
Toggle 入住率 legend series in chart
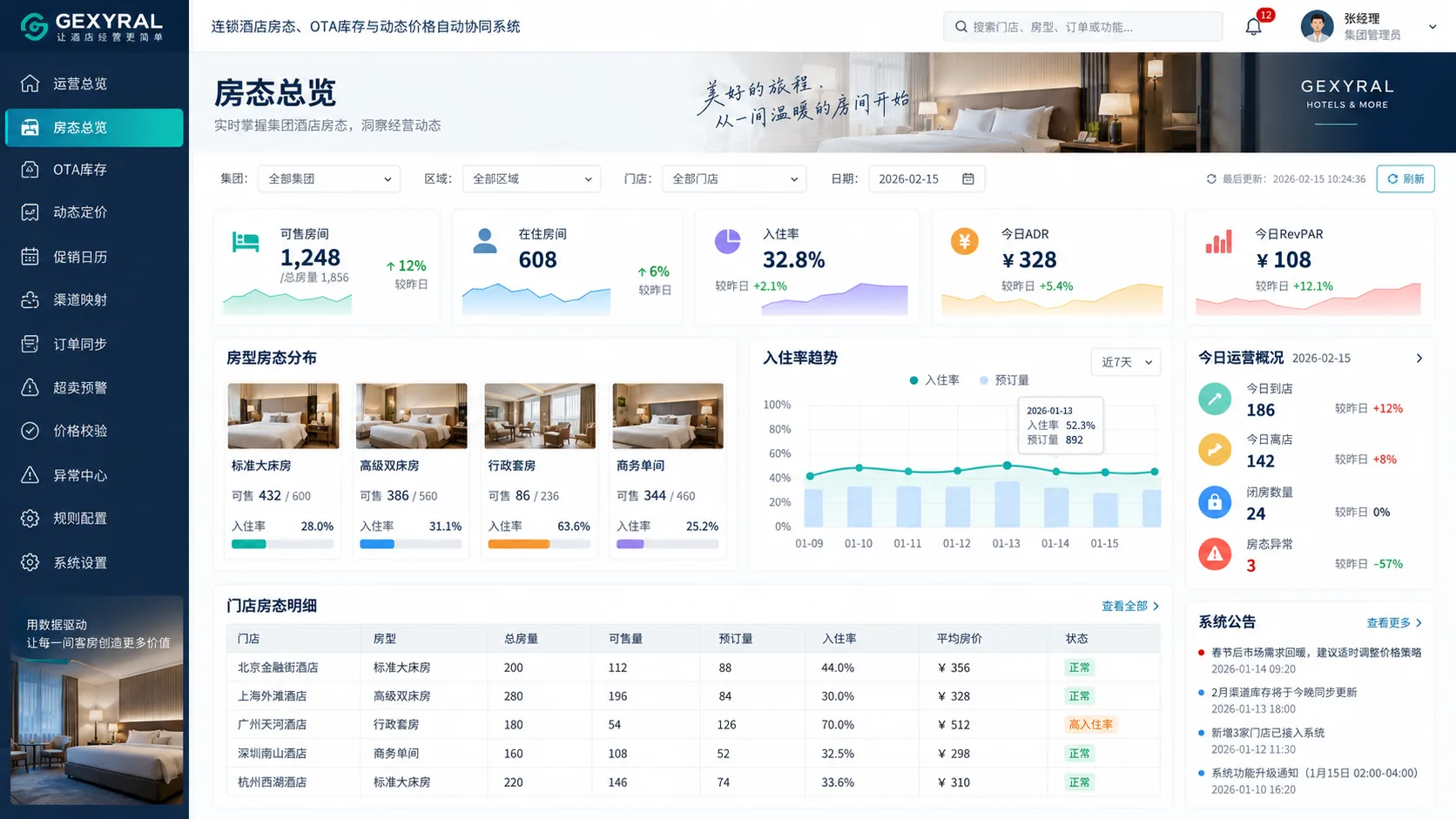pyautogui.click(x=934, y=380)
